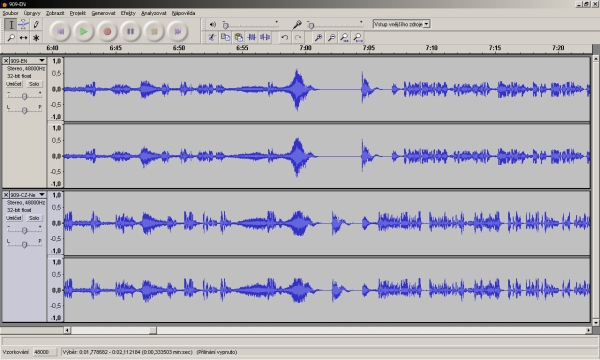Click the 7:00 mark on the timeline ruler
The image size is (600, 360).
[x=305, y=48]
